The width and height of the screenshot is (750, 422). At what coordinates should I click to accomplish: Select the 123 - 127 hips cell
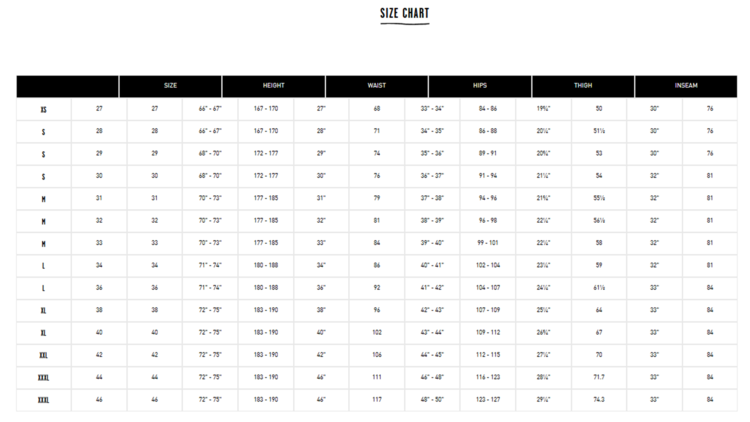pos(488,399)
